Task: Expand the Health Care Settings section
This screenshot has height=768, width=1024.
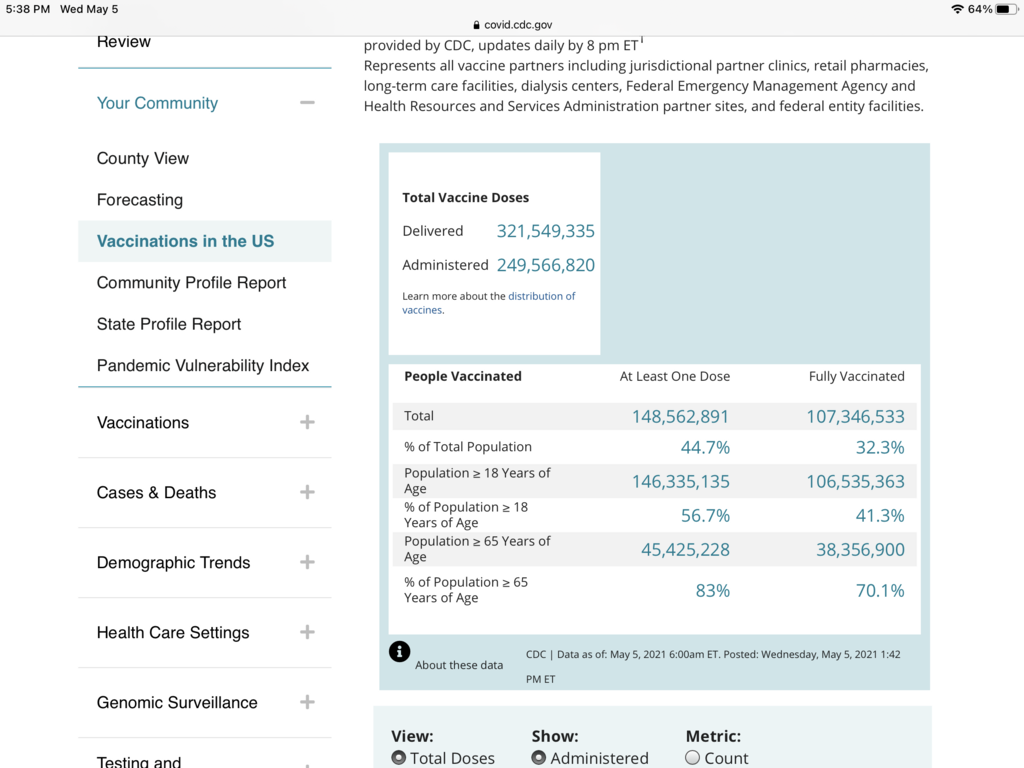Action: [x=173, y=632]
